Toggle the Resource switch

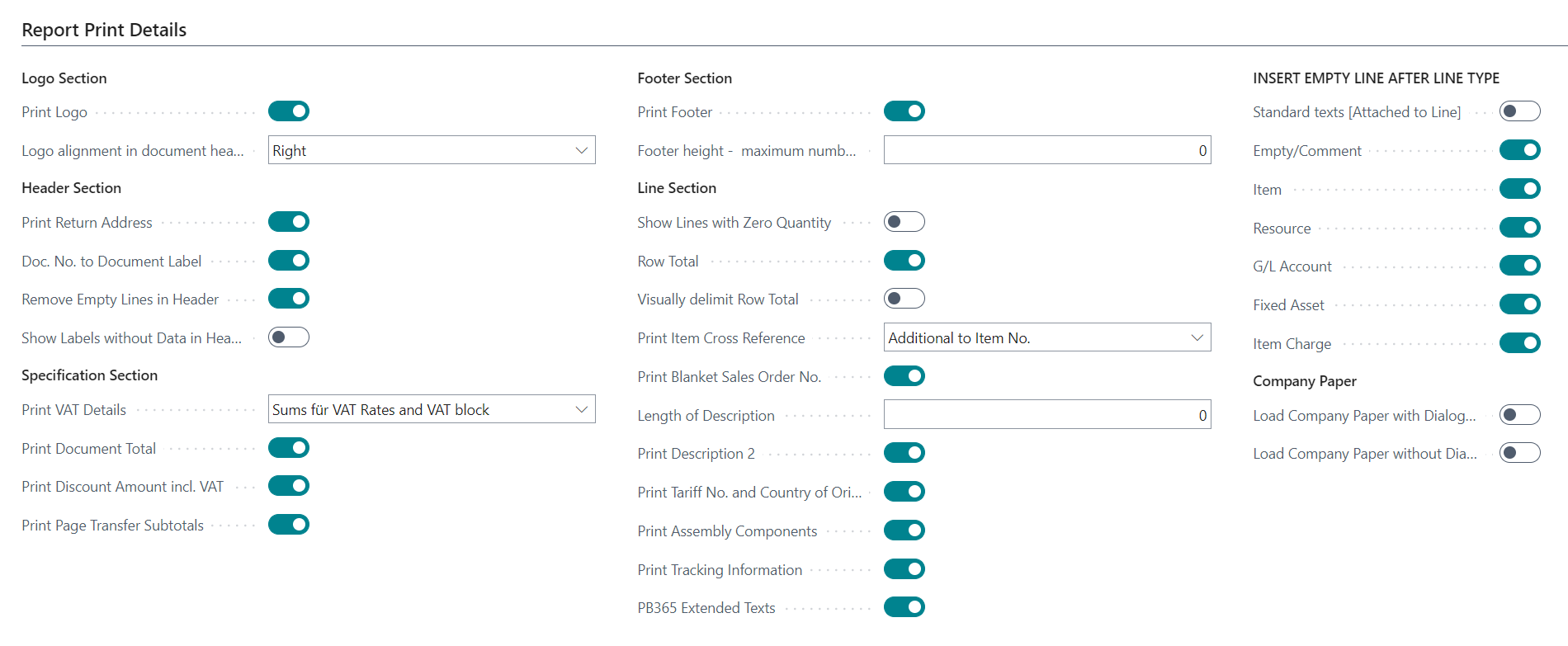1520,227
